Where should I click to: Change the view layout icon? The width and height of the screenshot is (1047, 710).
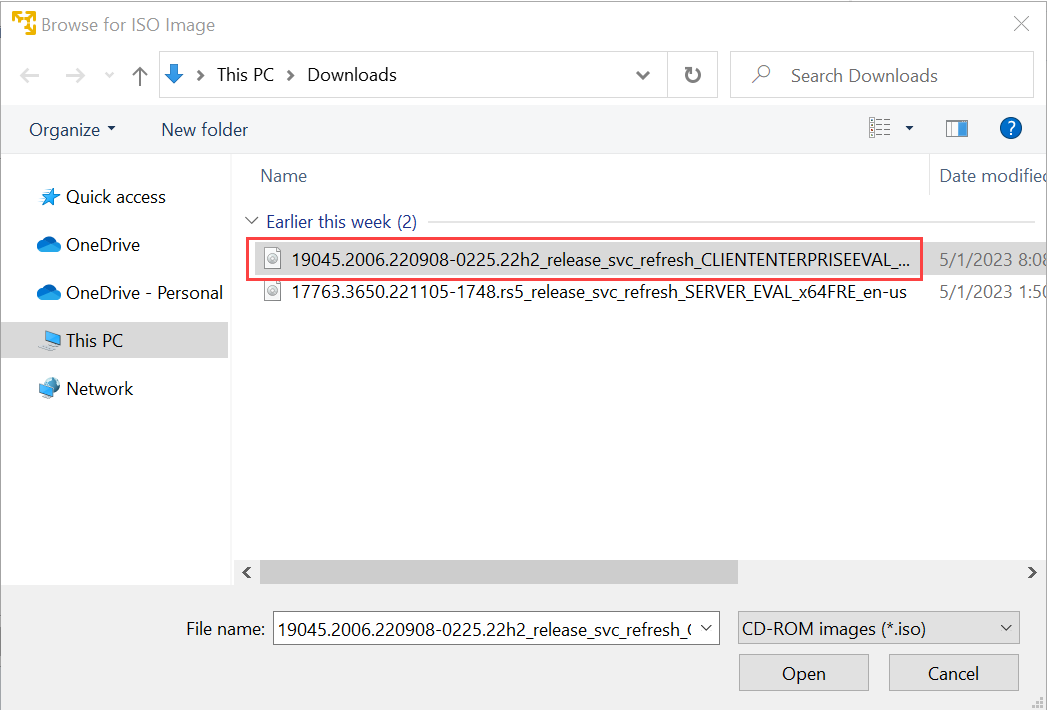(x=879, y=128)
